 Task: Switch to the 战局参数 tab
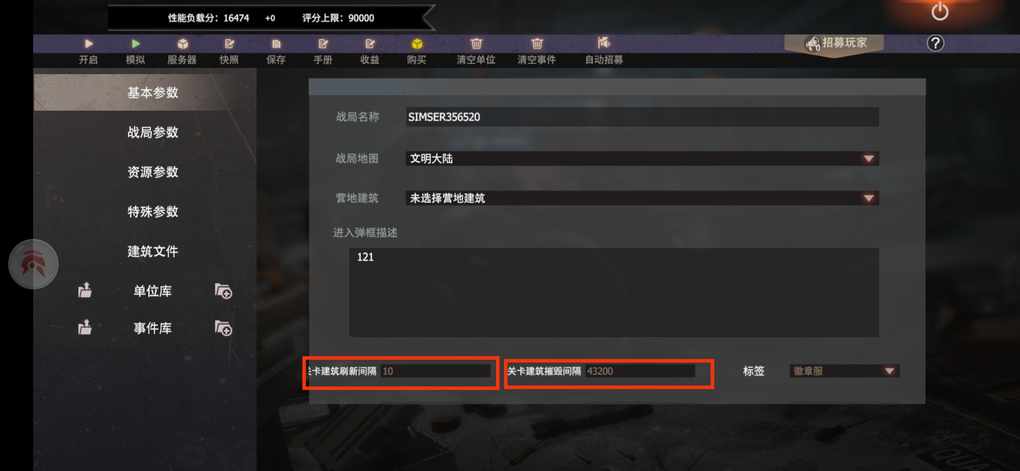coord(153,133)
